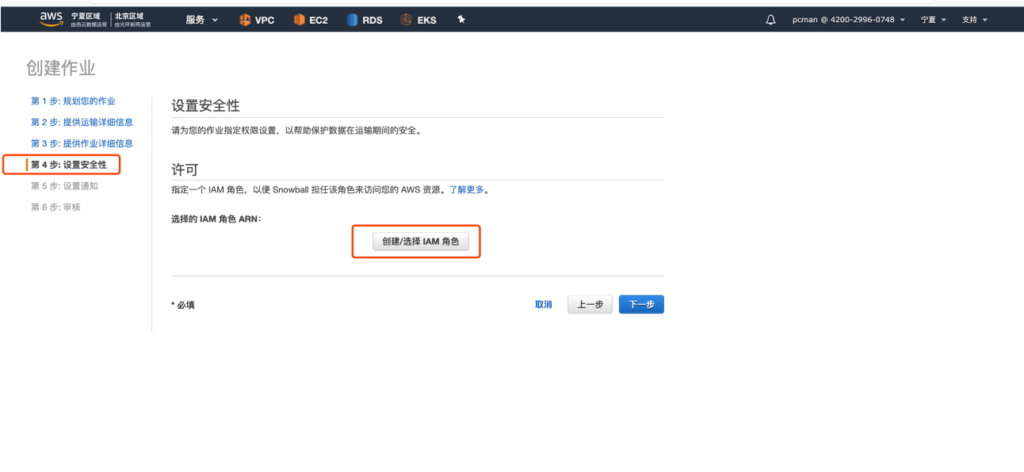Expand the 宁夏 region selector
Image resolution: width=1024 pixels, height=472 pixels.
[933, 19]
